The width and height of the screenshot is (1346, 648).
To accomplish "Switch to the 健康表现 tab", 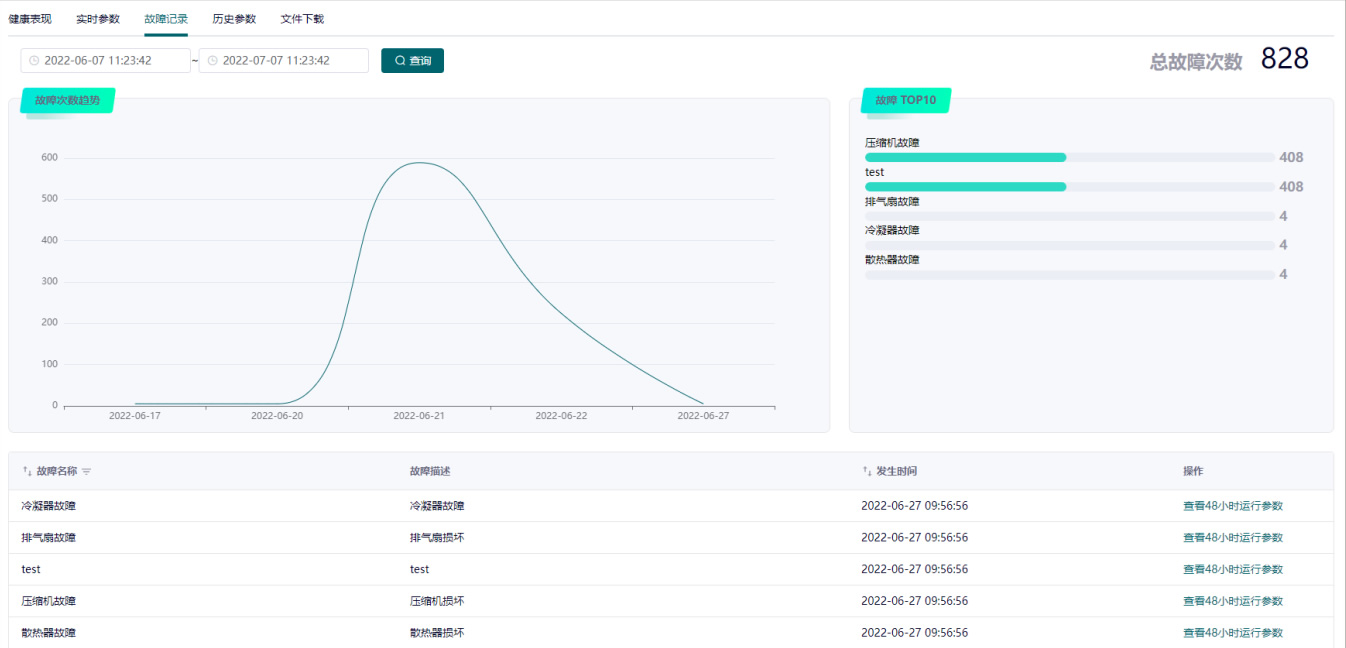I will tap(30, 19).
